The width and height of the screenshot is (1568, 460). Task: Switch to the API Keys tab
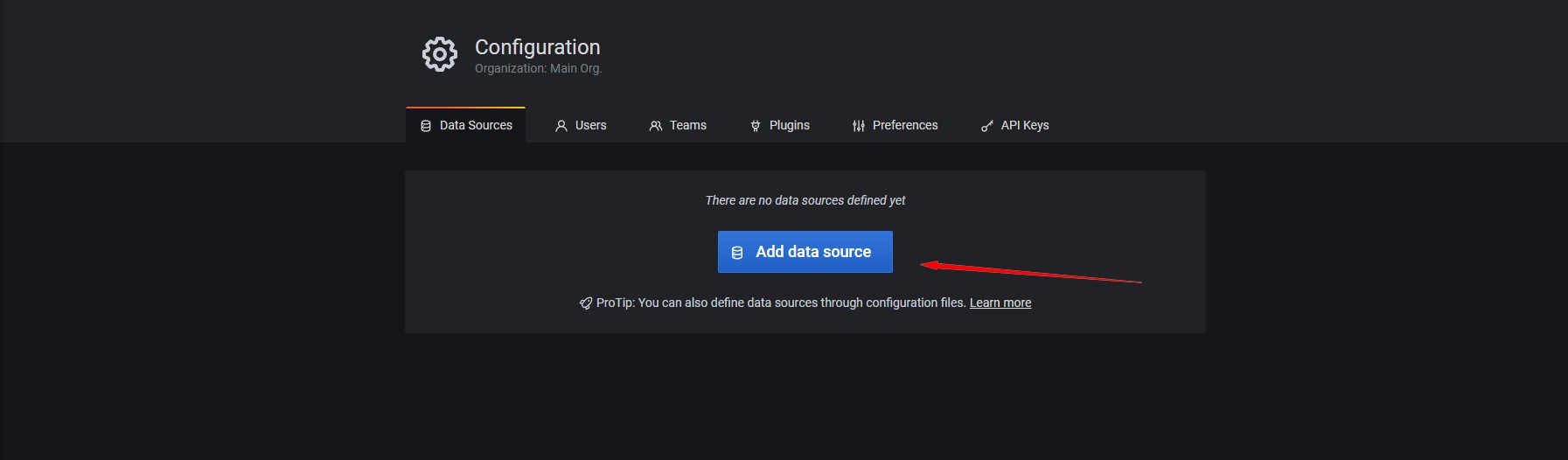(1024, 125)
